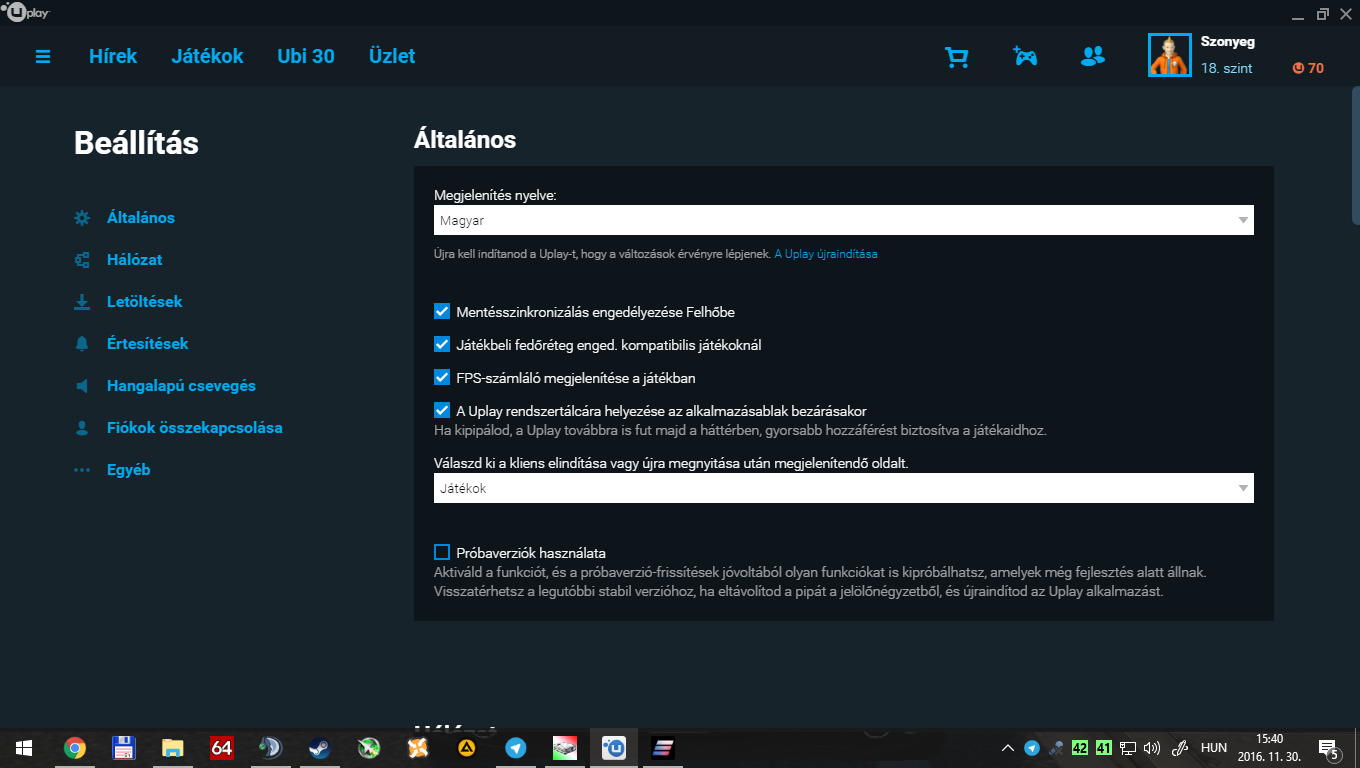Open the Játékok start page dropdown
Screen dimensions: 1360x768
(844, 488)
